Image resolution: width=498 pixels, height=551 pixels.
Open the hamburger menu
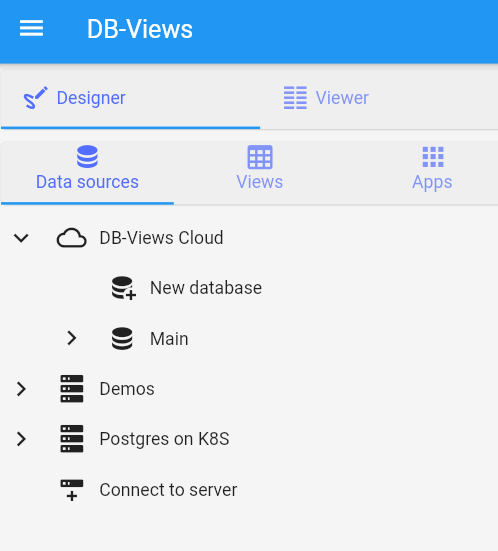tap(31, 28)
